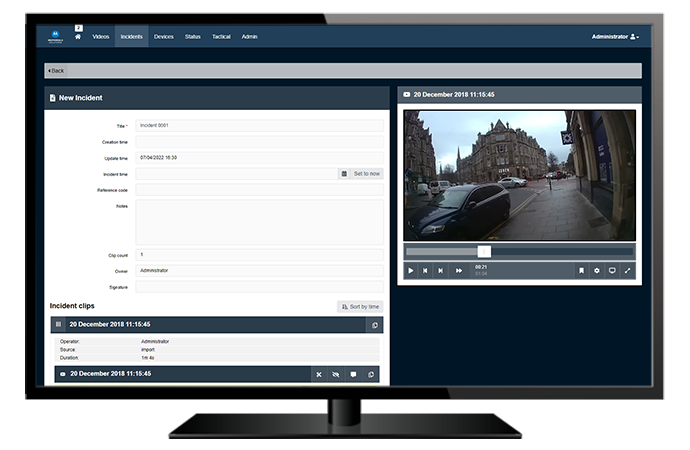Click the Back button
The image size is (690, 450).
coord(55,71)
